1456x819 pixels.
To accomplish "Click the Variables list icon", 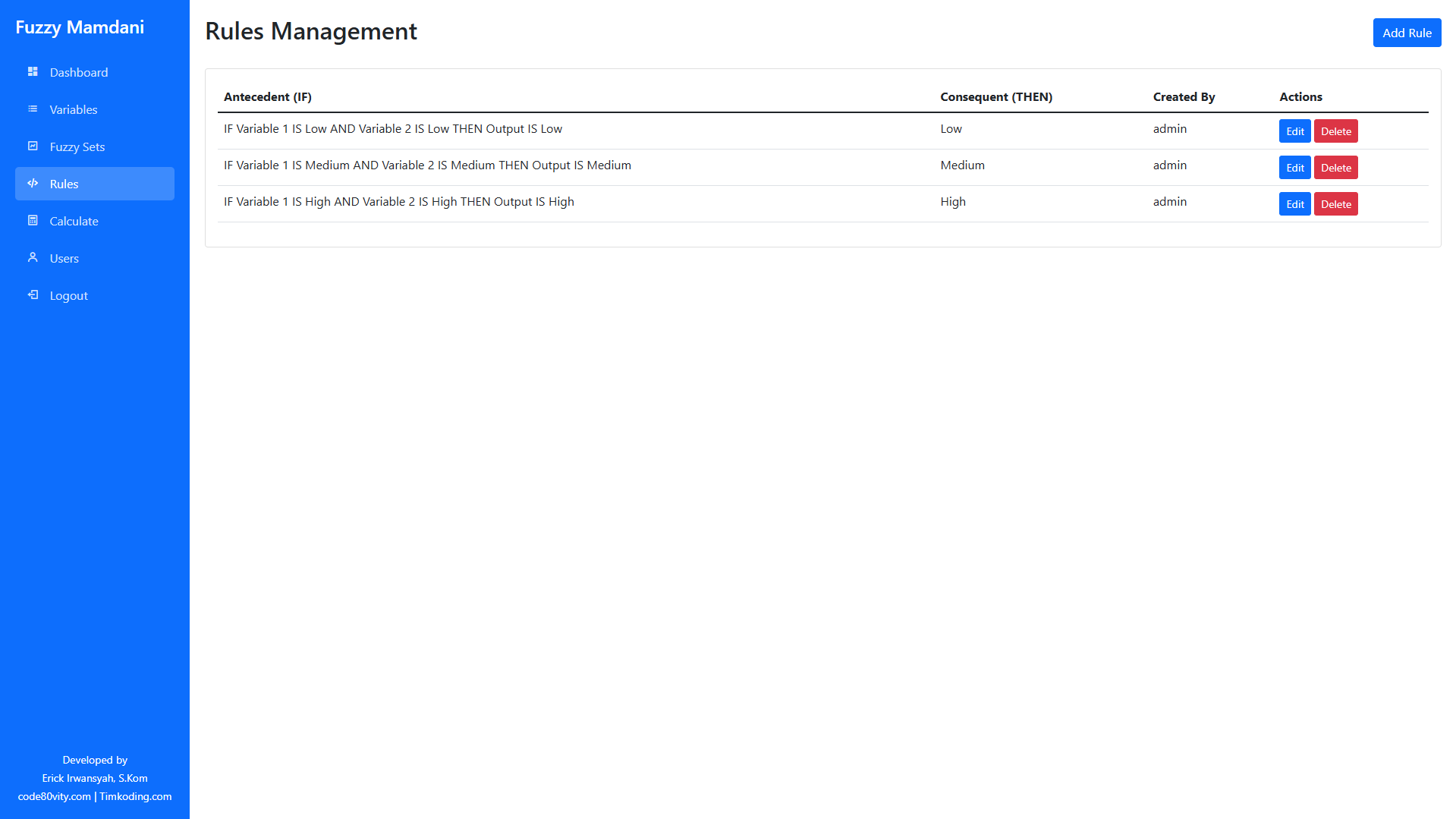I will pyautogui.click(x=33, y=109).
